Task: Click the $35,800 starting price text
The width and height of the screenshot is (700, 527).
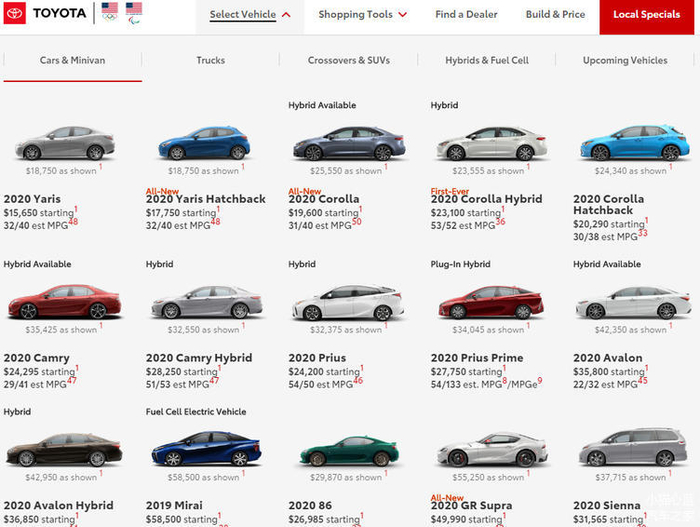Action: click(609, 372)
